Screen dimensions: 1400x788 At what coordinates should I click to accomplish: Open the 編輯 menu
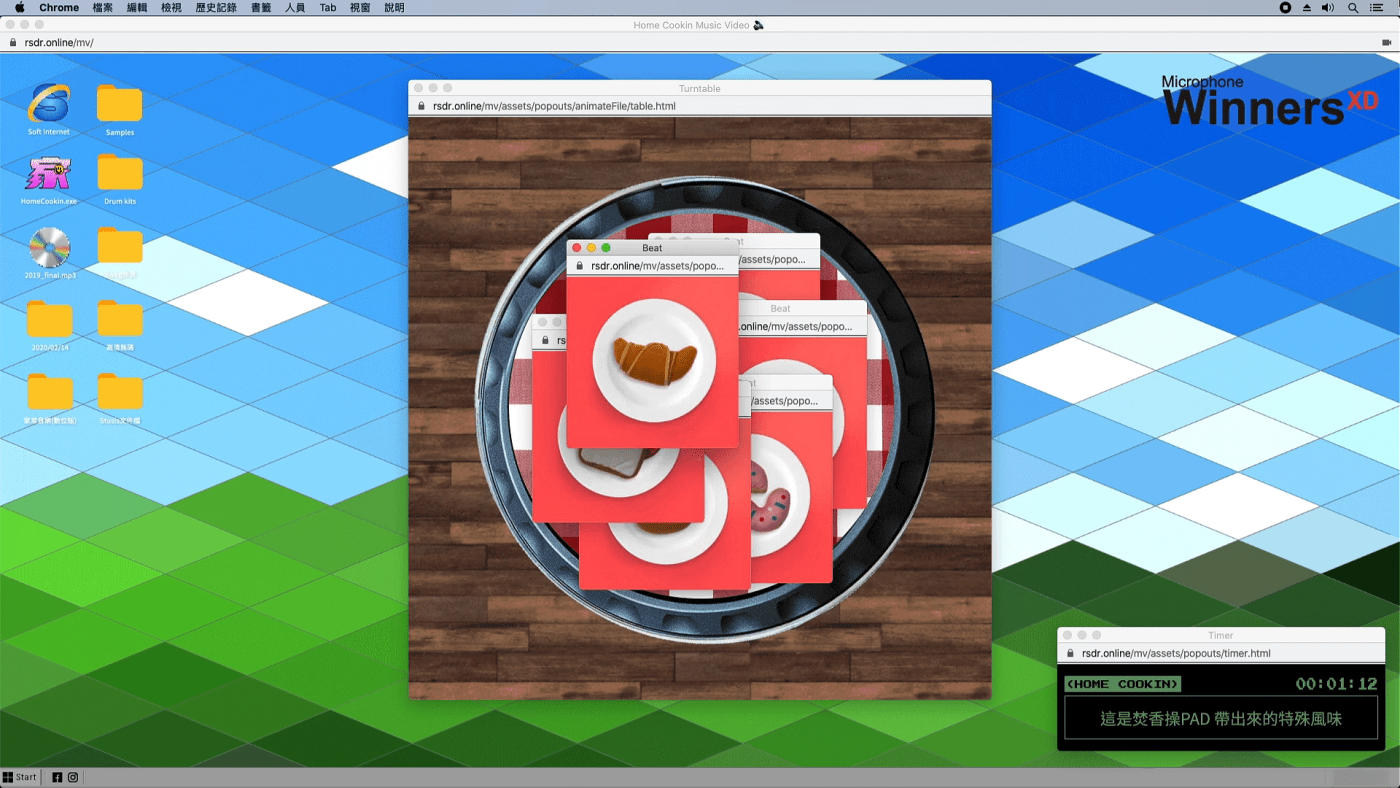[x=137, y=7]
